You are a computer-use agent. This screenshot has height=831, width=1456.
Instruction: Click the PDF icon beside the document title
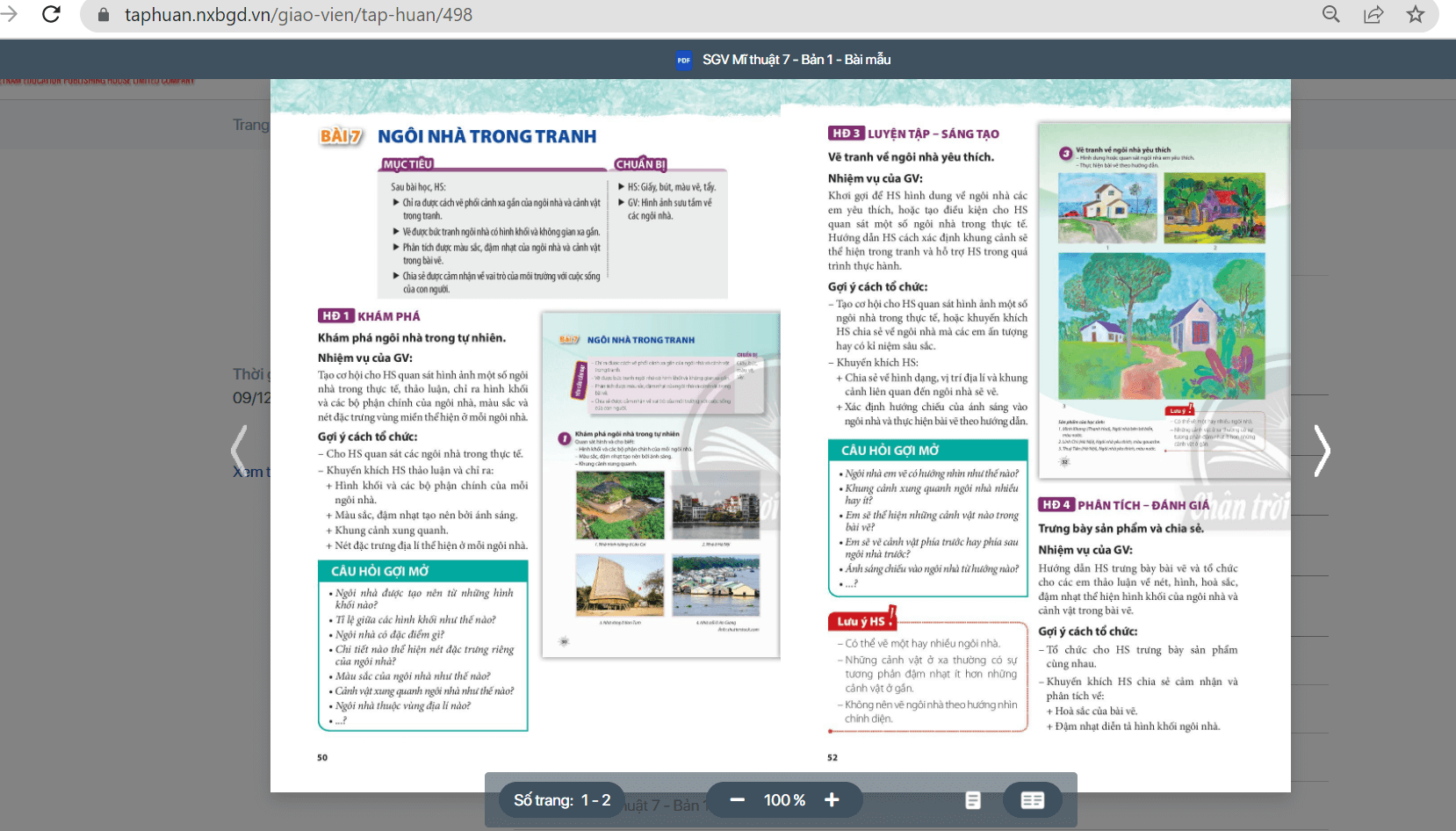tap(684, 60)
